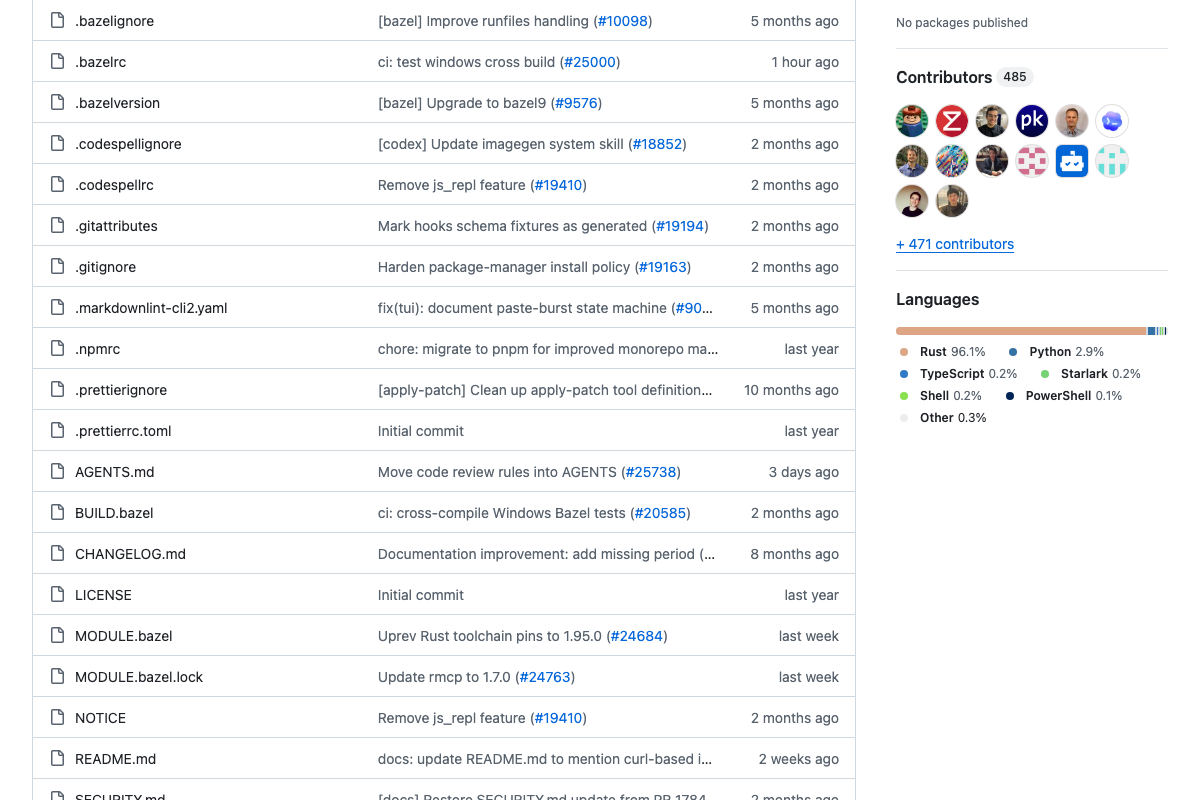Show all '+ 471 contributors'
The height and width of the screenshot is (800, 1200).
pyautogui.click(x=955, y=244)
